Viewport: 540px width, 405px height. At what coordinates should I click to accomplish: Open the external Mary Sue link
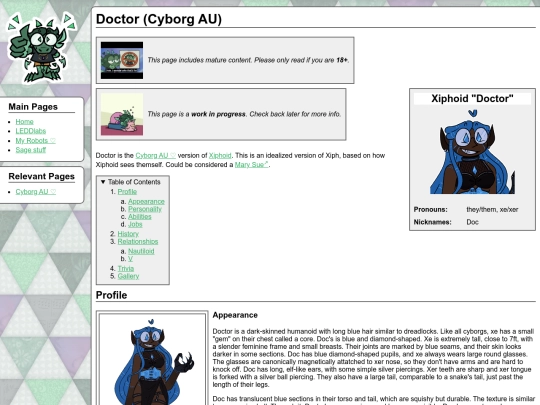[x=251, y=165]
